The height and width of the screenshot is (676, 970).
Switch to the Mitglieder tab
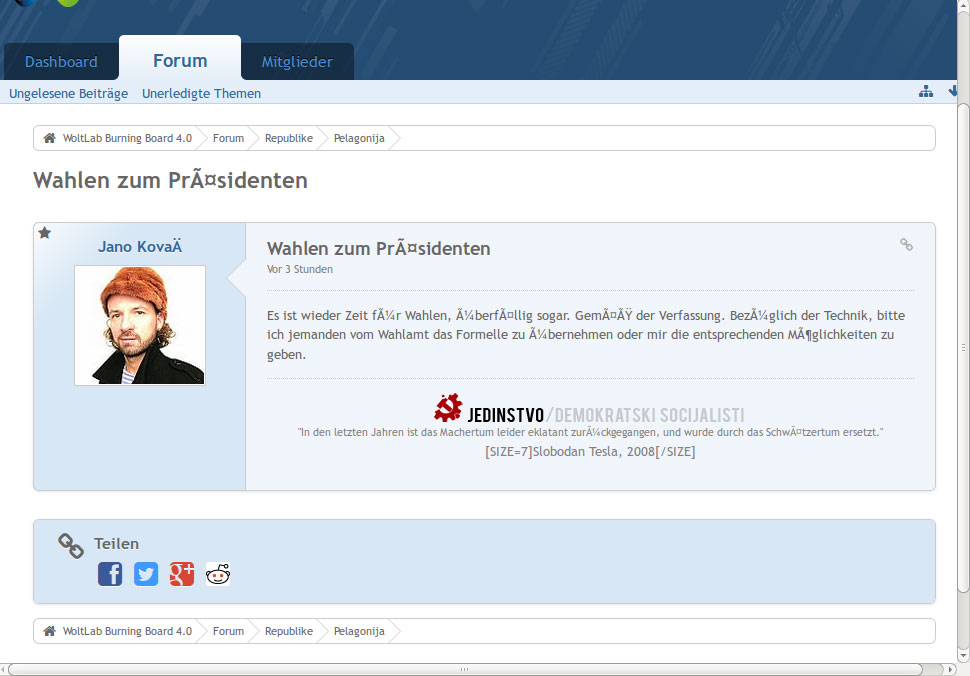pos(297,62)
